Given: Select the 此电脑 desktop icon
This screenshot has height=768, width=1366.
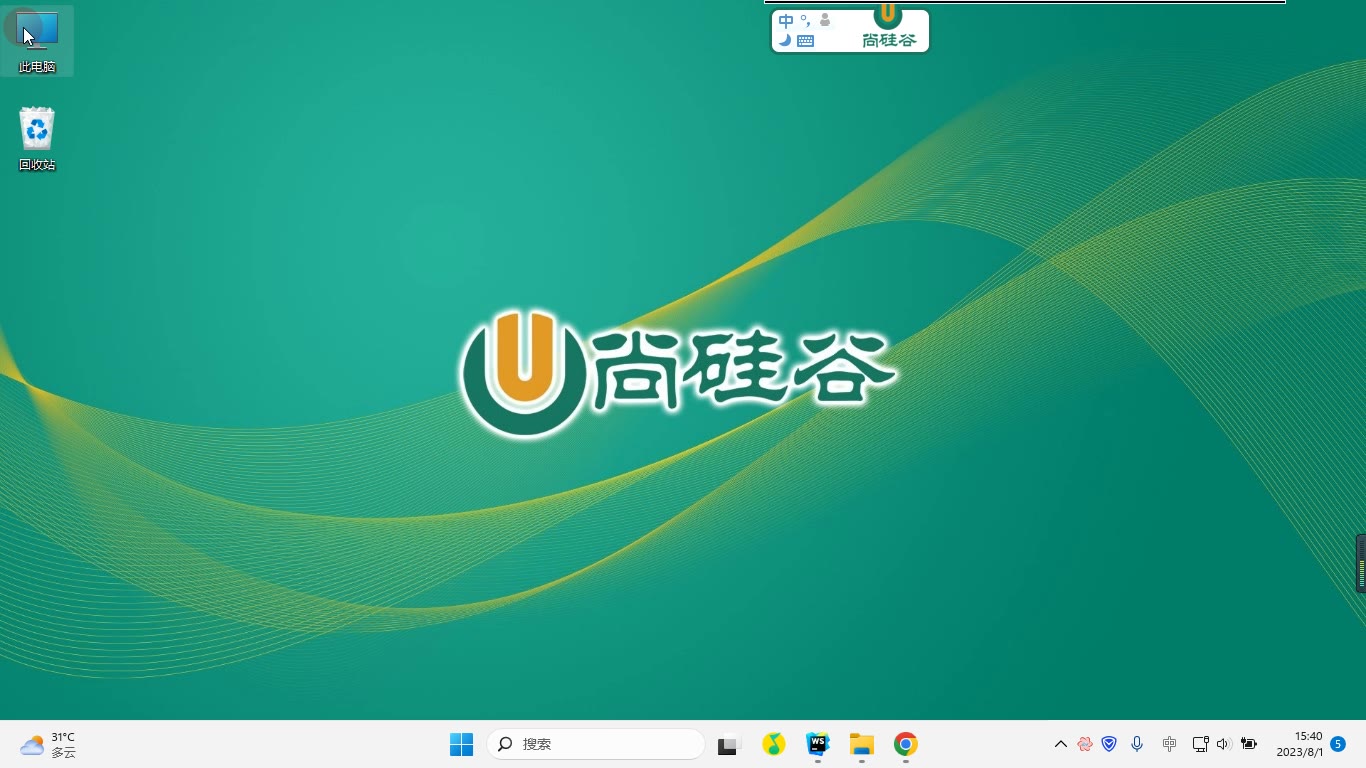Looking at the screenshot, I should click(x=37, y=41).
